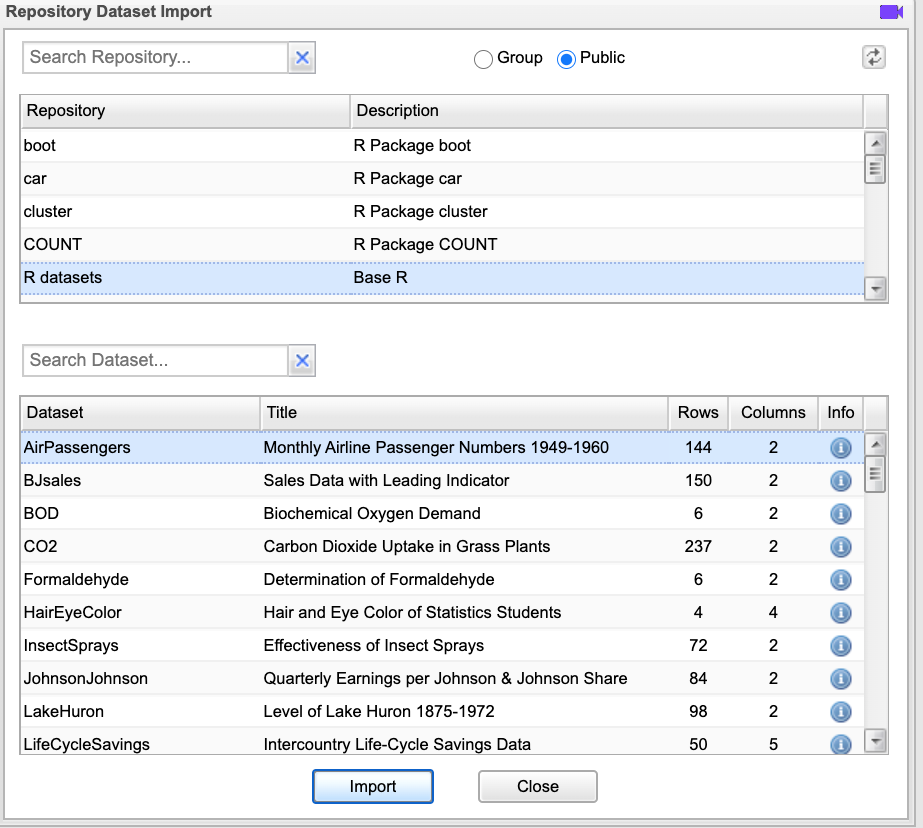Sort by the Columns column header
This screenshot has width=923, height=828.
773,413
